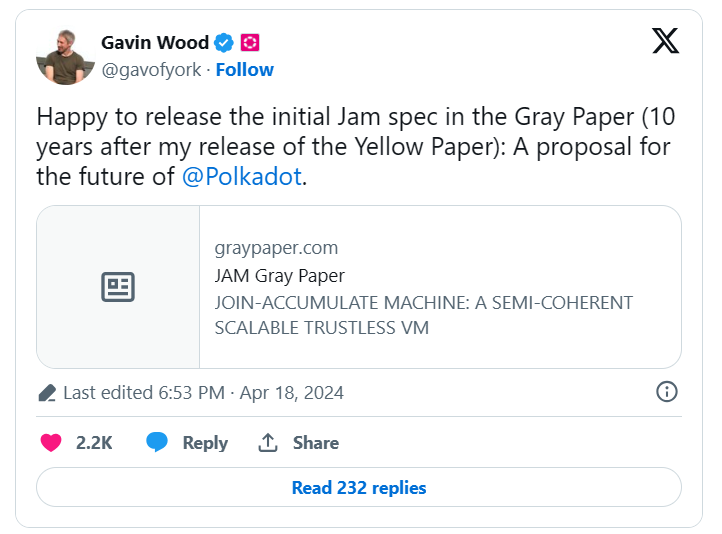Click the 2.2K likes count

94,442
